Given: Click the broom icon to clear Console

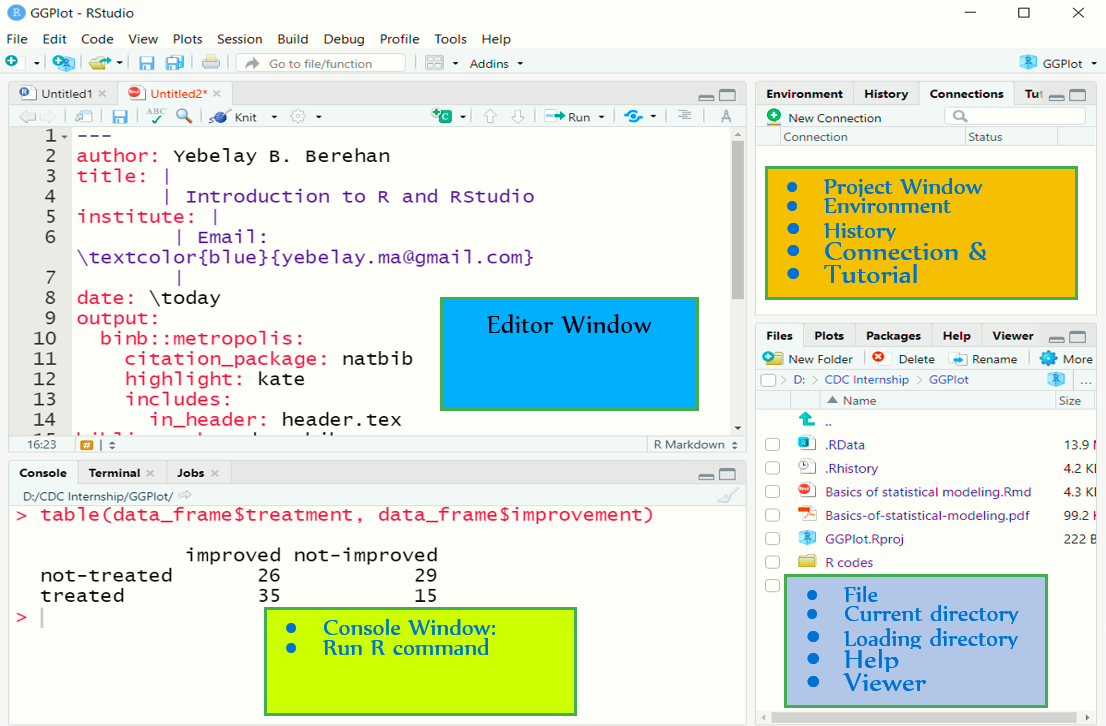Looking at the screenshot, I should click(728, 493).
